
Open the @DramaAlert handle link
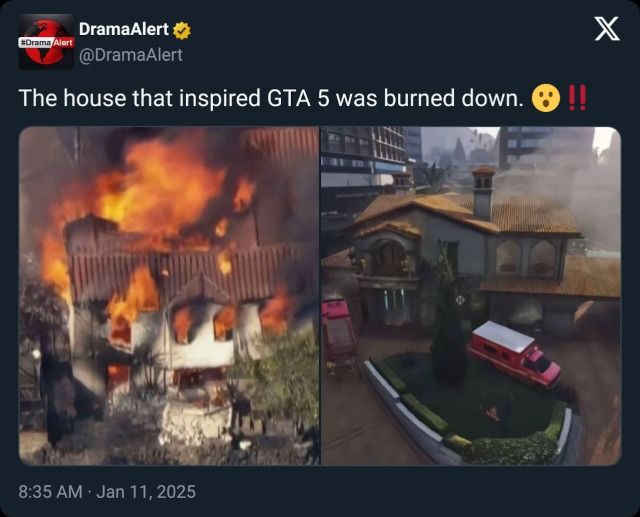pos(131,55)
